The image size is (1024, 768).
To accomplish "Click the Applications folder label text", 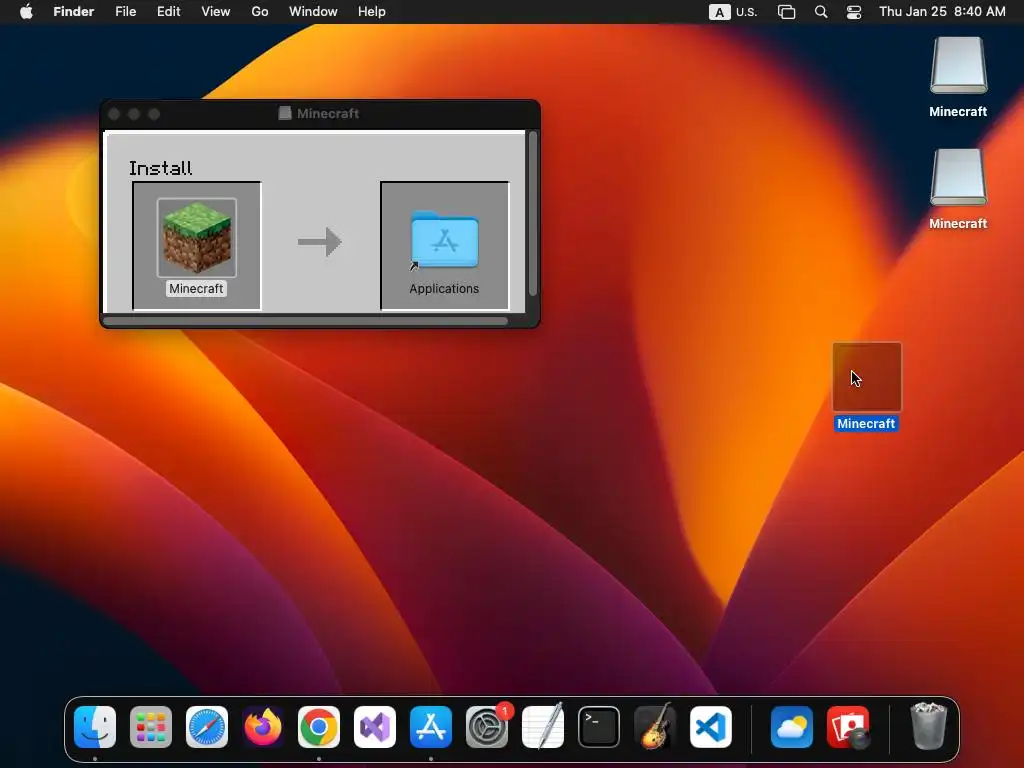I will tap(444, 289).
